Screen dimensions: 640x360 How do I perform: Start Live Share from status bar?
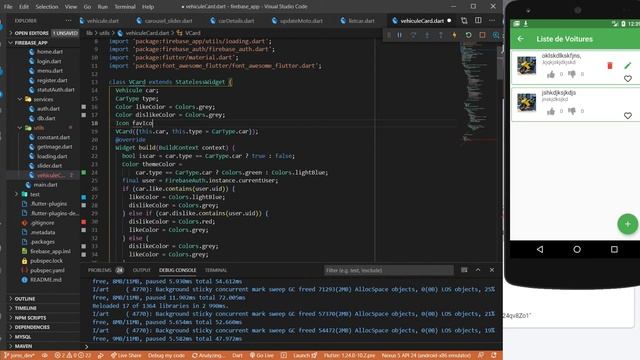(x=126, y=356)
